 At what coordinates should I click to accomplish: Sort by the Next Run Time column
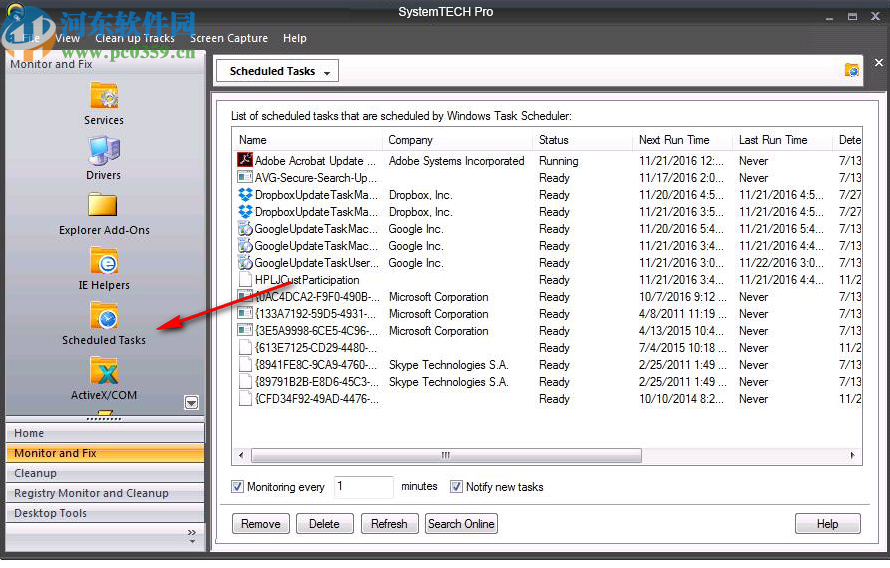pyautogui.click(x=682, y=140)
